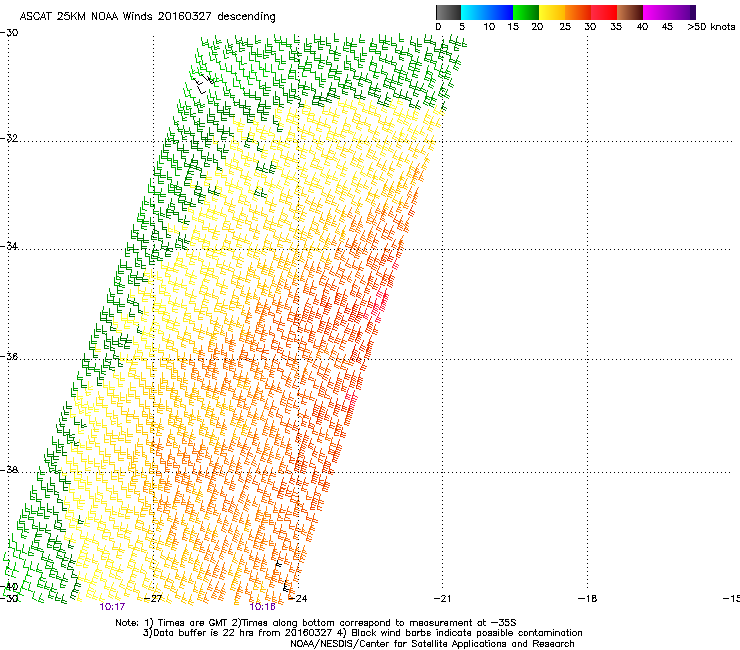Viewport: 740px width, 650px height.
Task: Click the red 30-35 knots legend swatch
Action: 604,12
